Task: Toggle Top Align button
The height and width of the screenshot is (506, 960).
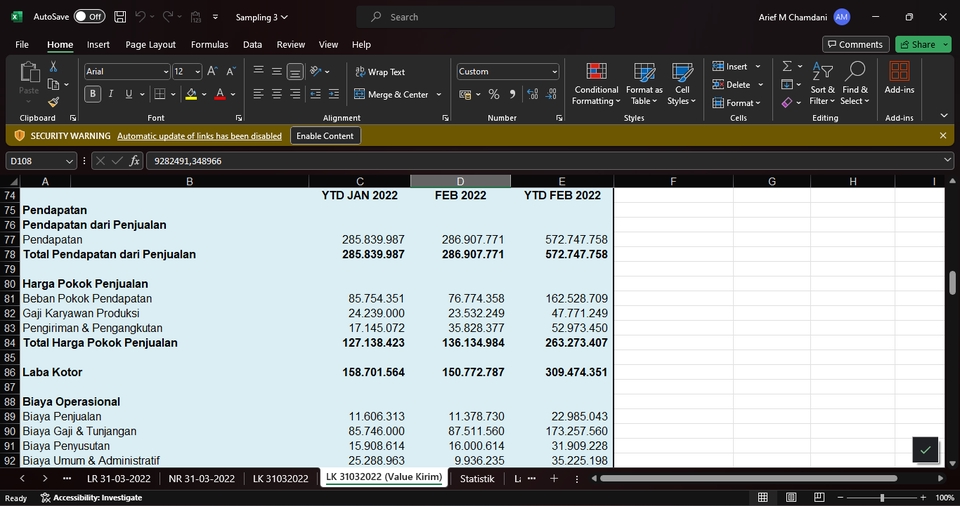Action: pyautogui.click(x=258, y=72)
